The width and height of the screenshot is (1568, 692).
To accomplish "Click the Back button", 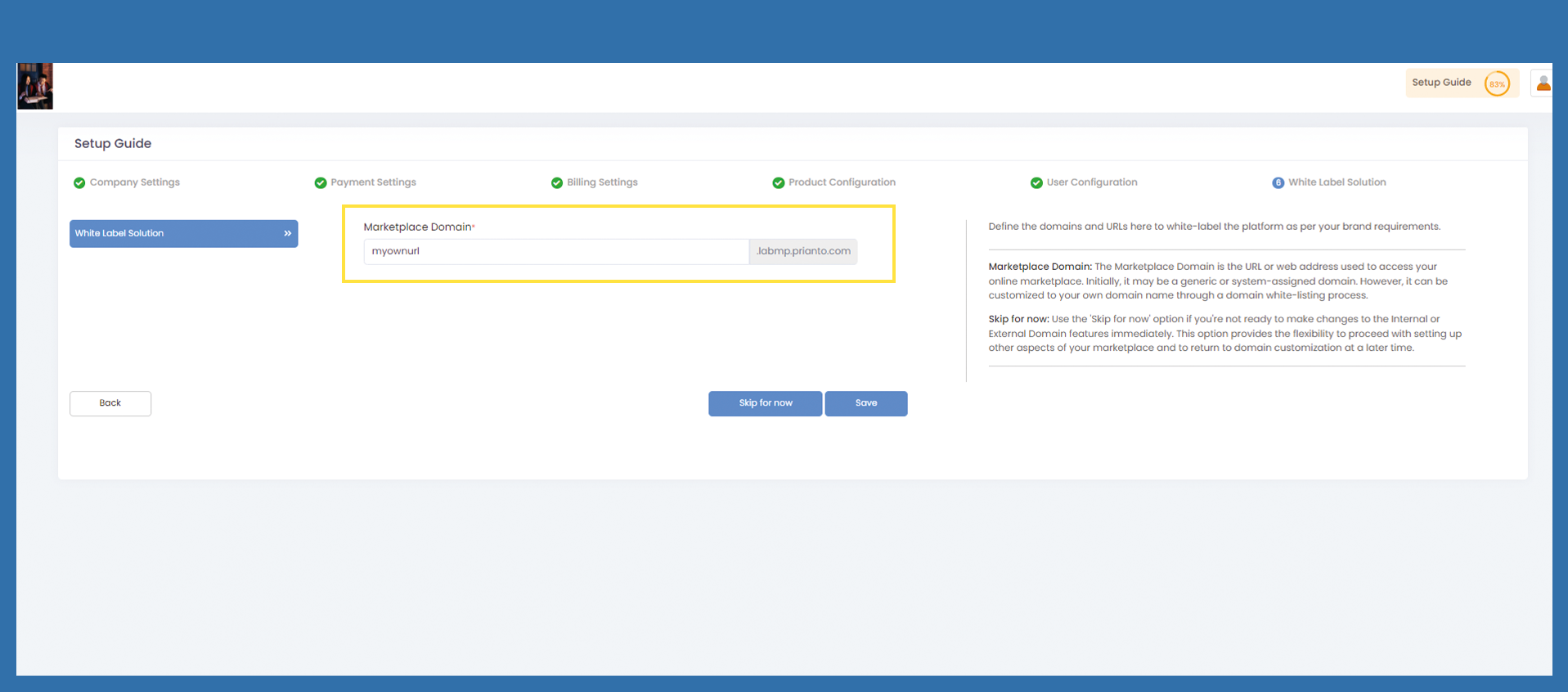I will coord(110,403).
